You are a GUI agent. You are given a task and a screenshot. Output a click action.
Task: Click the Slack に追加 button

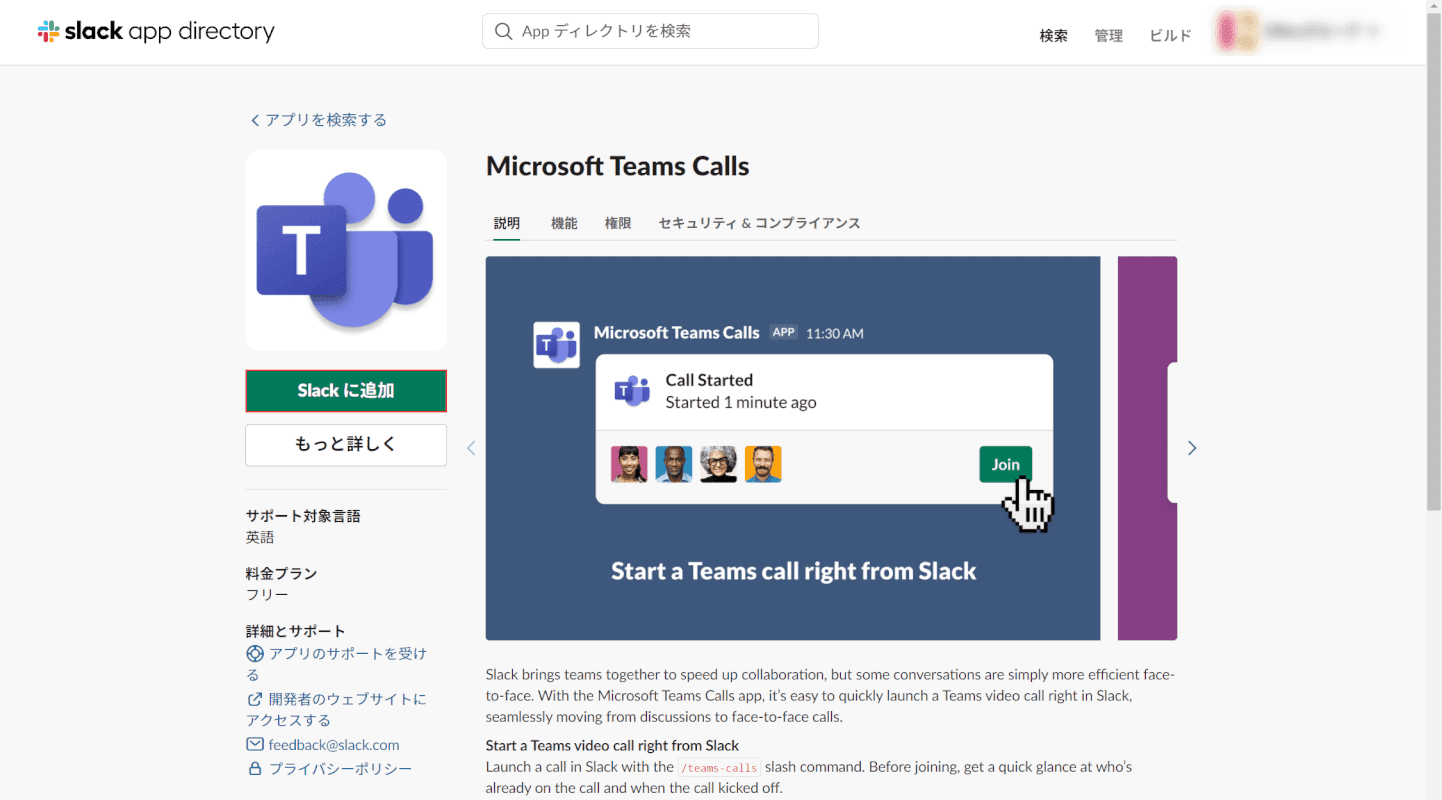point(346,391)
